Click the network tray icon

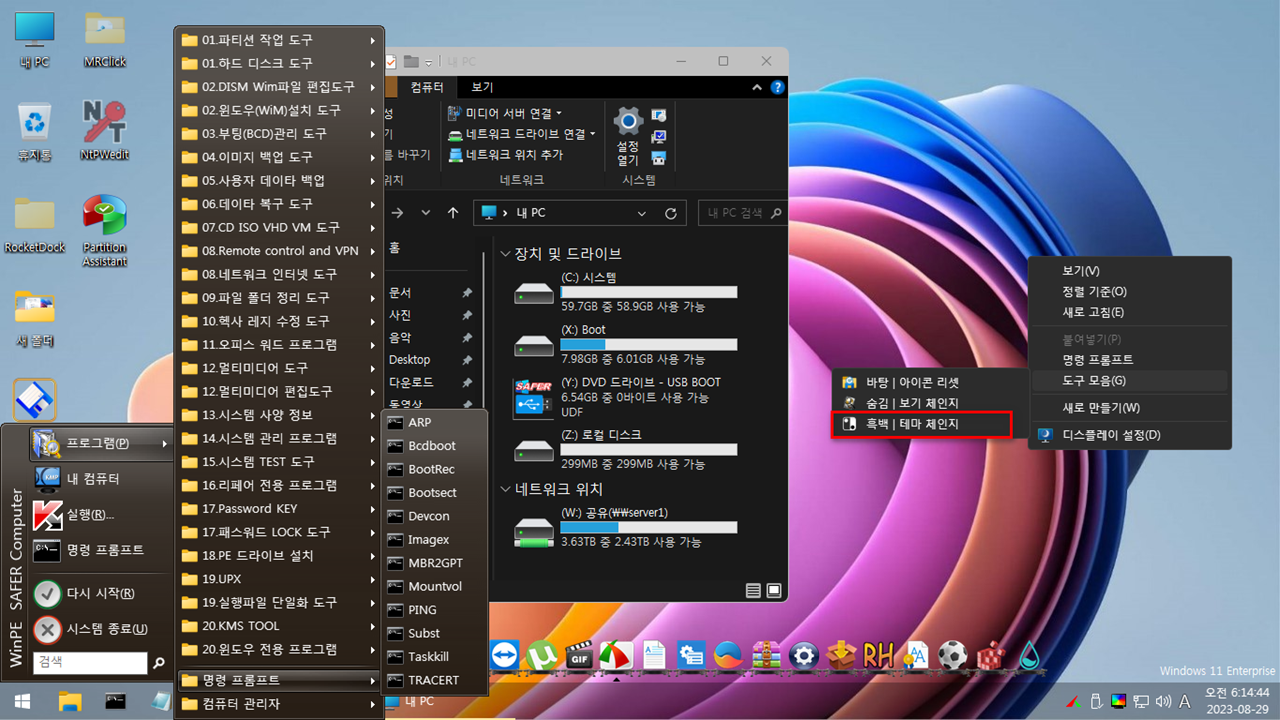1141,701
